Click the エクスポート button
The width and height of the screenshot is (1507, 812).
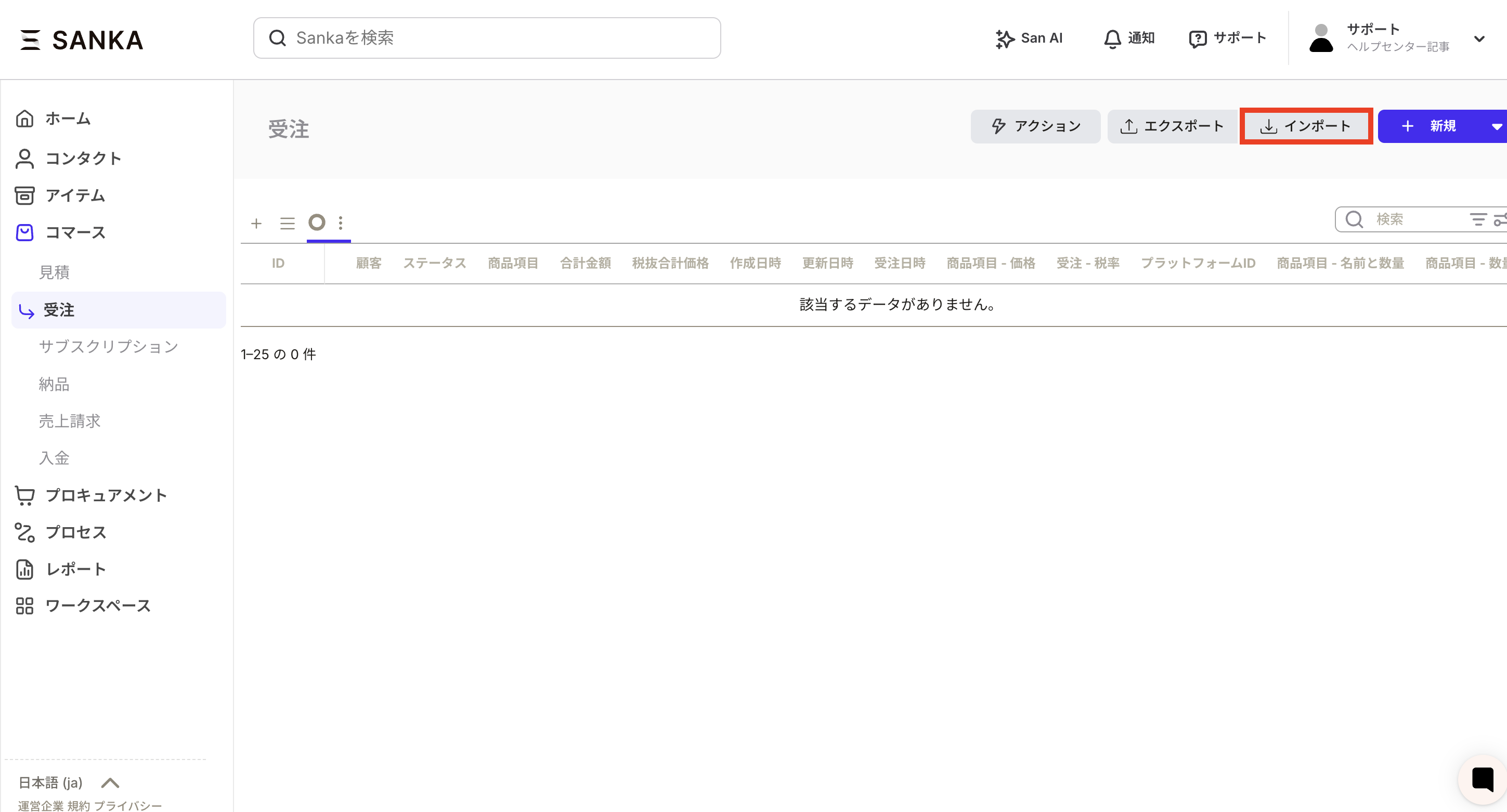click(x=1172, y=126)
